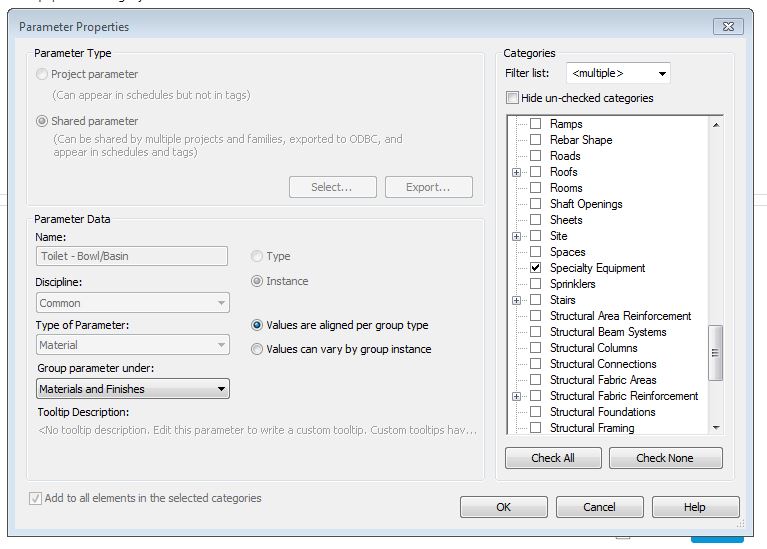
Task: Check the Sheets category box
Action: tap(536, 220)
